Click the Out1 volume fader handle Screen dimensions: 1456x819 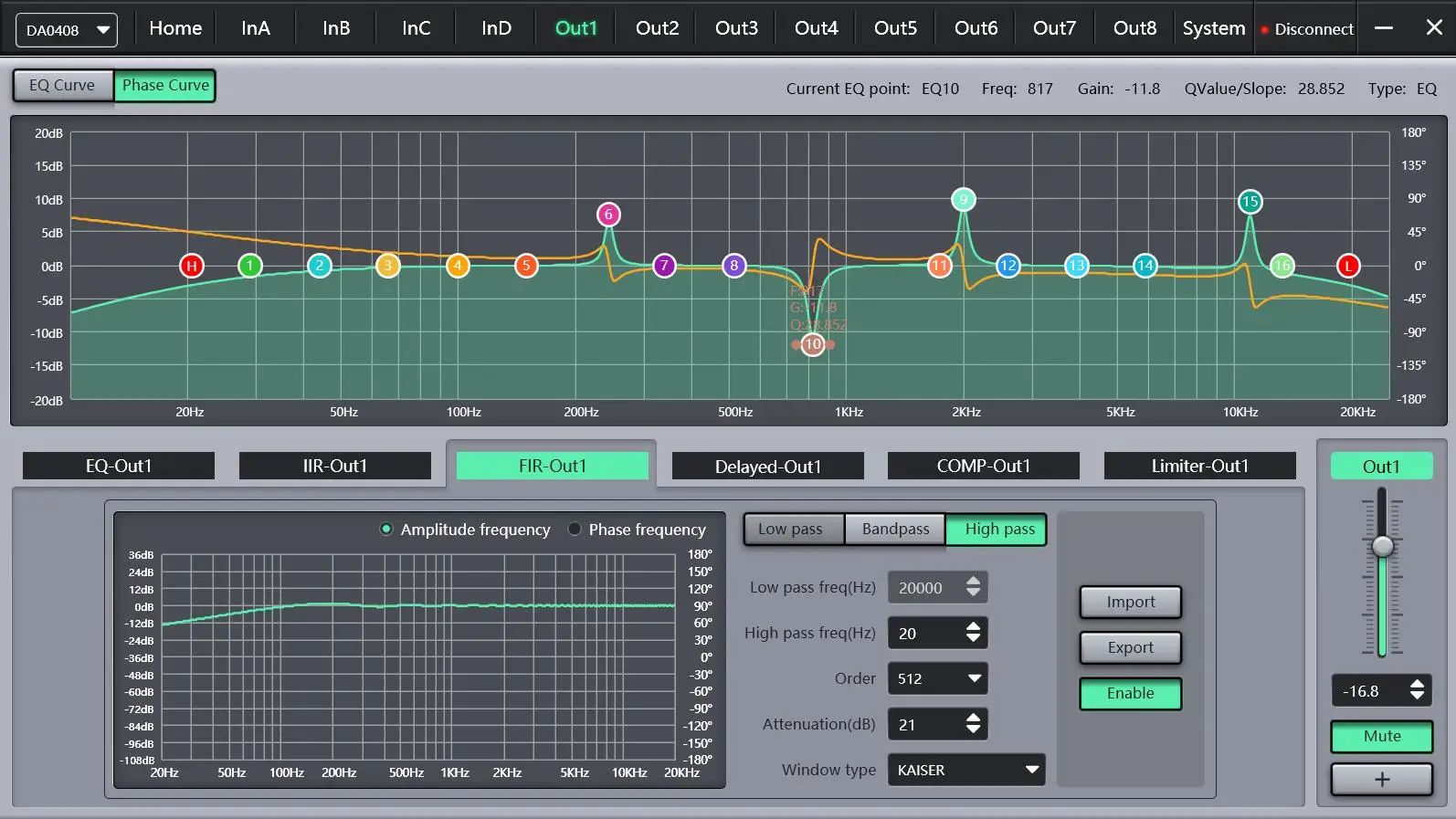[x=1383, y=546]
